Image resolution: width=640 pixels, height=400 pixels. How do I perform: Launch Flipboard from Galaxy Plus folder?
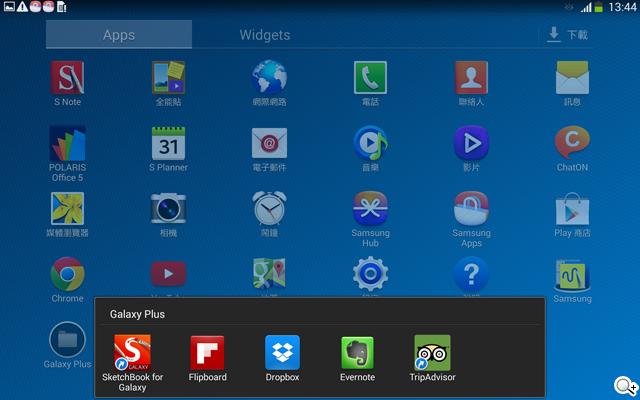(207, 354)
